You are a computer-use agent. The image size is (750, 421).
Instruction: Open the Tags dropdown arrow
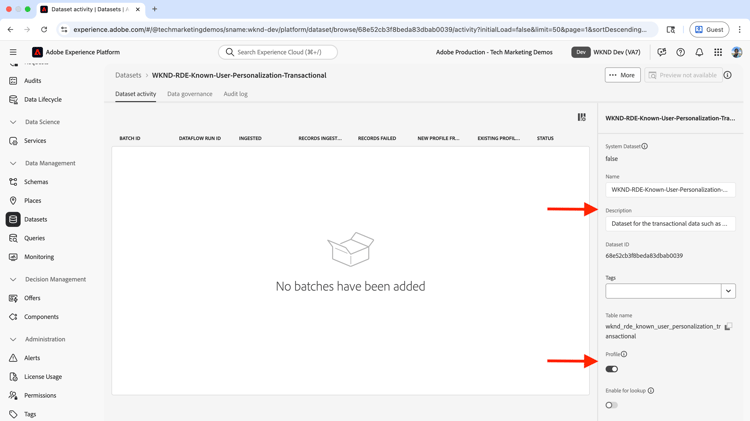728,291
